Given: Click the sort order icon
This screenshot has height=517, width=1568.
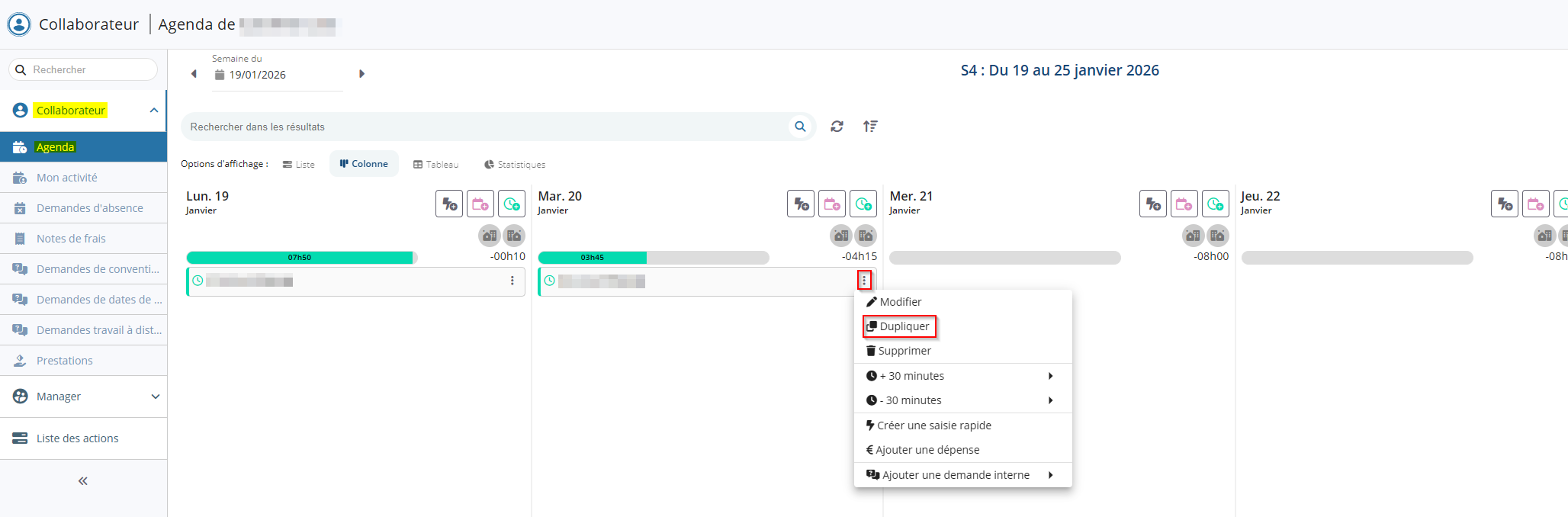Looking at the screenshot, I should click(870, 127).
